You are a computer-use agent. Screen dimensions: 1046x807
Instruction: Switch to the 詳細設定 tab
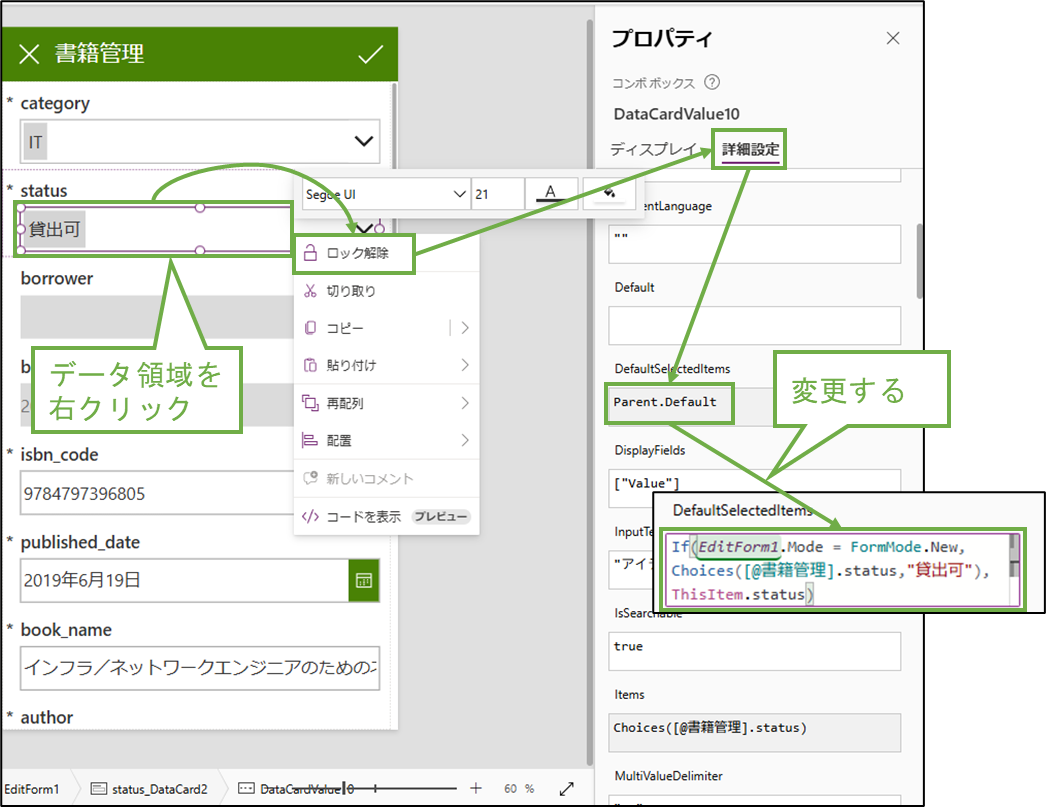(750, 149)
